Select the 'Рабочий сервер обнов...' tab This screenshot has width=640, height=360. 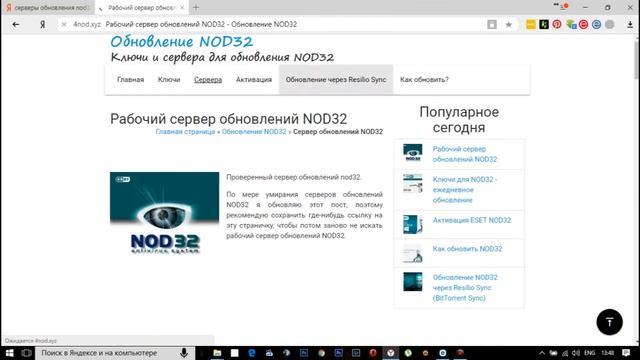click(x=142, y=8)
